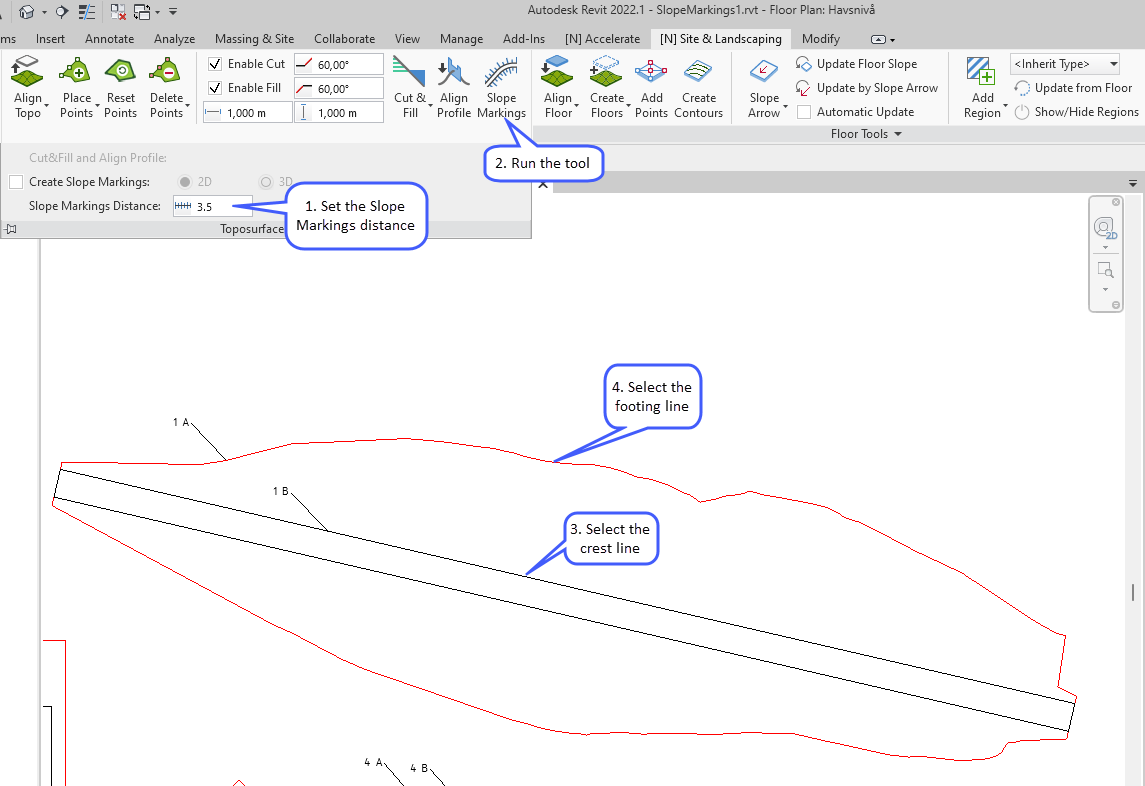Open the 2D navigation wheel
The height and width of the screenshot is (786, 1145).
click(x=1105, y=228)
